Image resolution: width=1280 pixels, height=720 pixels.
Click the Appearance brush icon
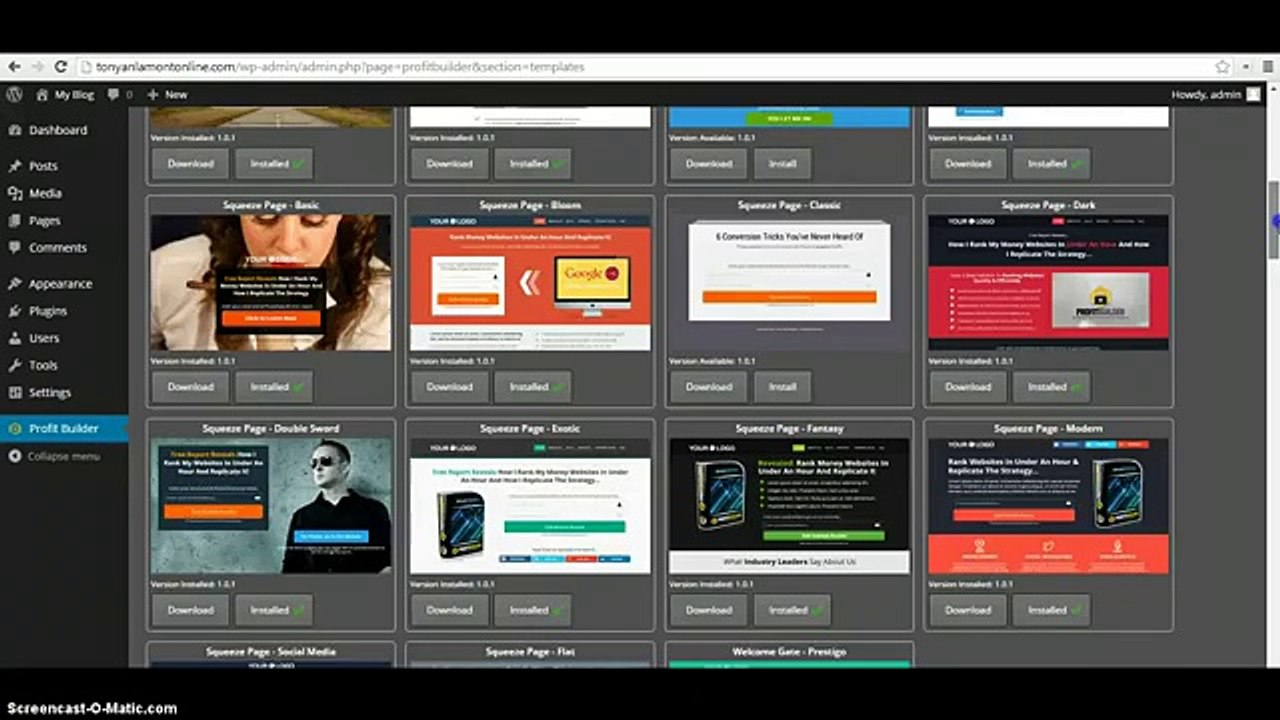tap(14, 284)
